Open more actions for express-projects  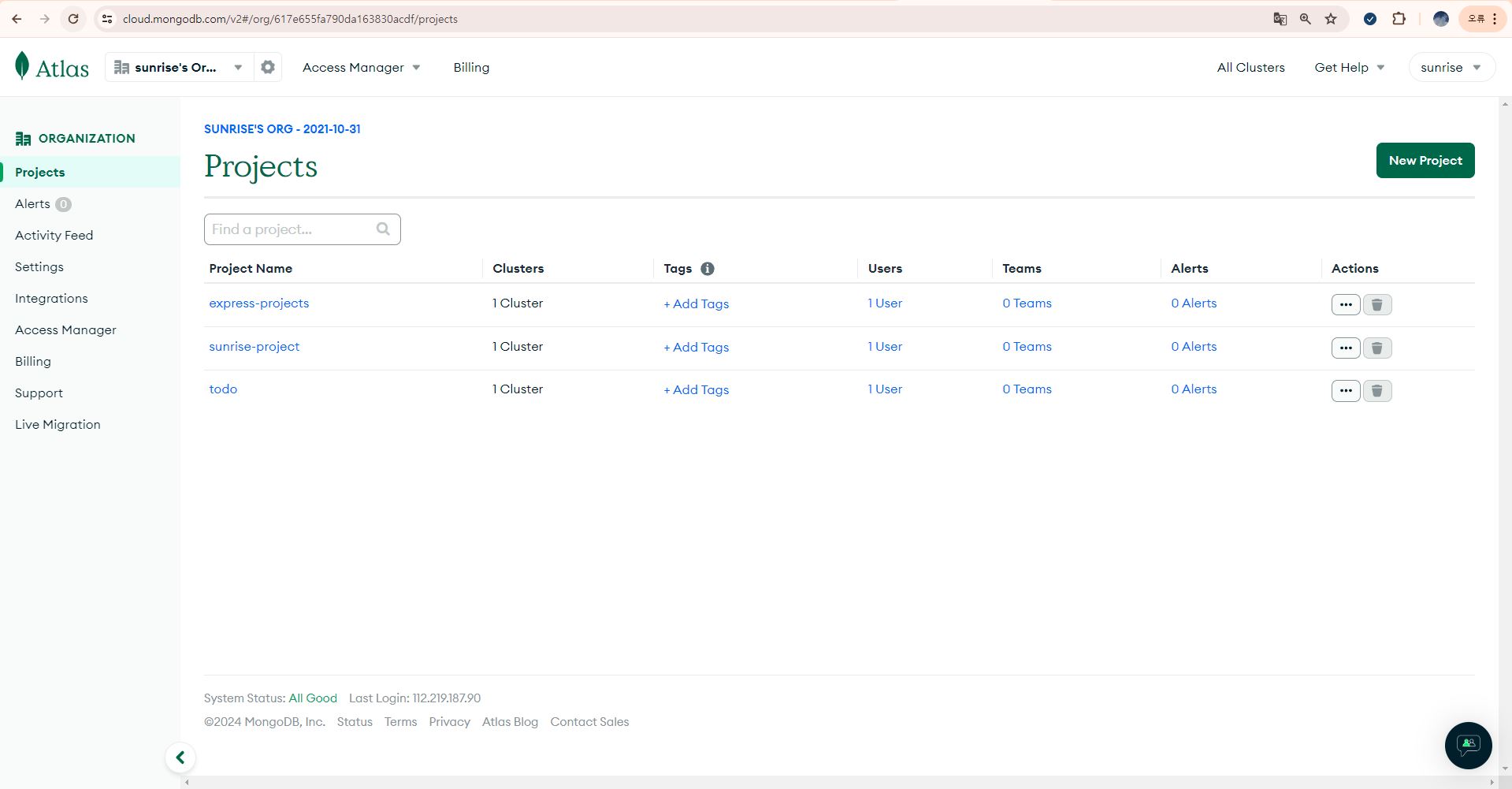click(x=1346, y=304)
